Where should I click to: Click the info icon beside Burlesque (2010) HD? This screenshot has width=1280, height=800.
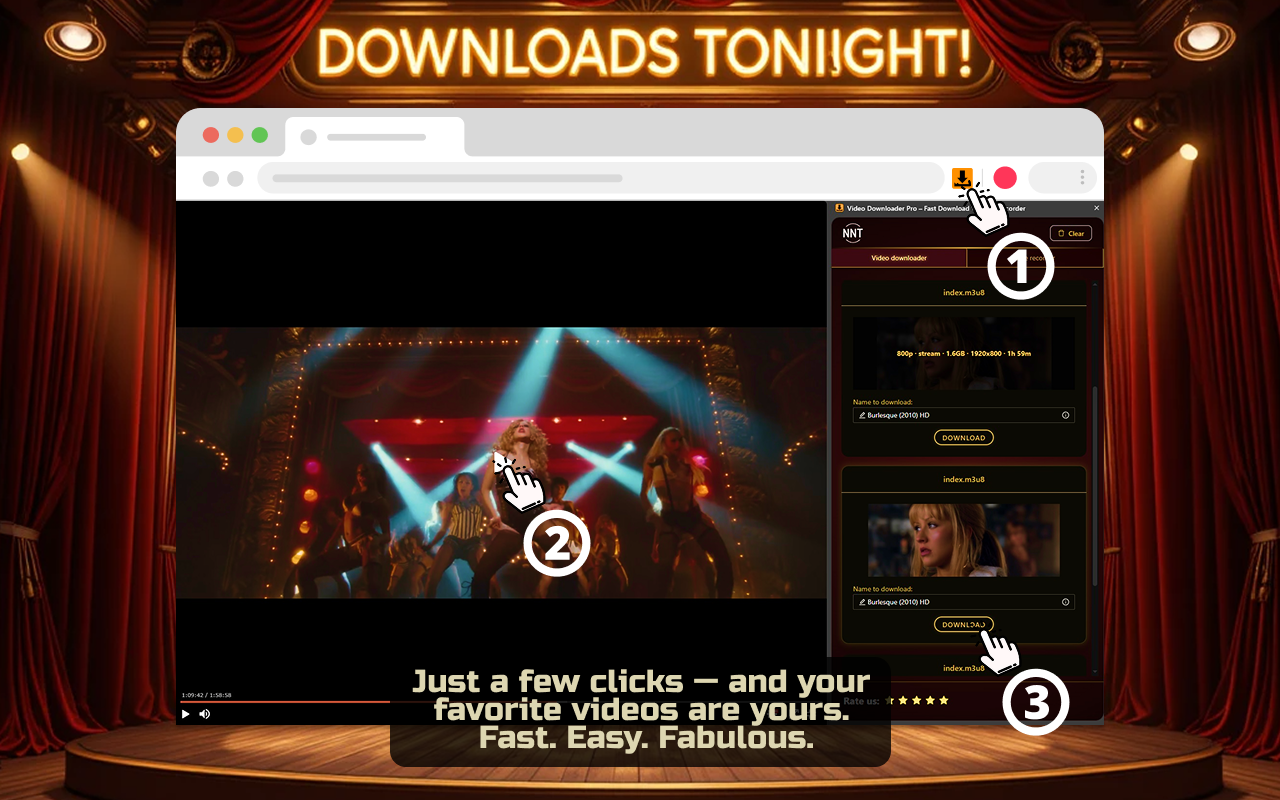1065,415
